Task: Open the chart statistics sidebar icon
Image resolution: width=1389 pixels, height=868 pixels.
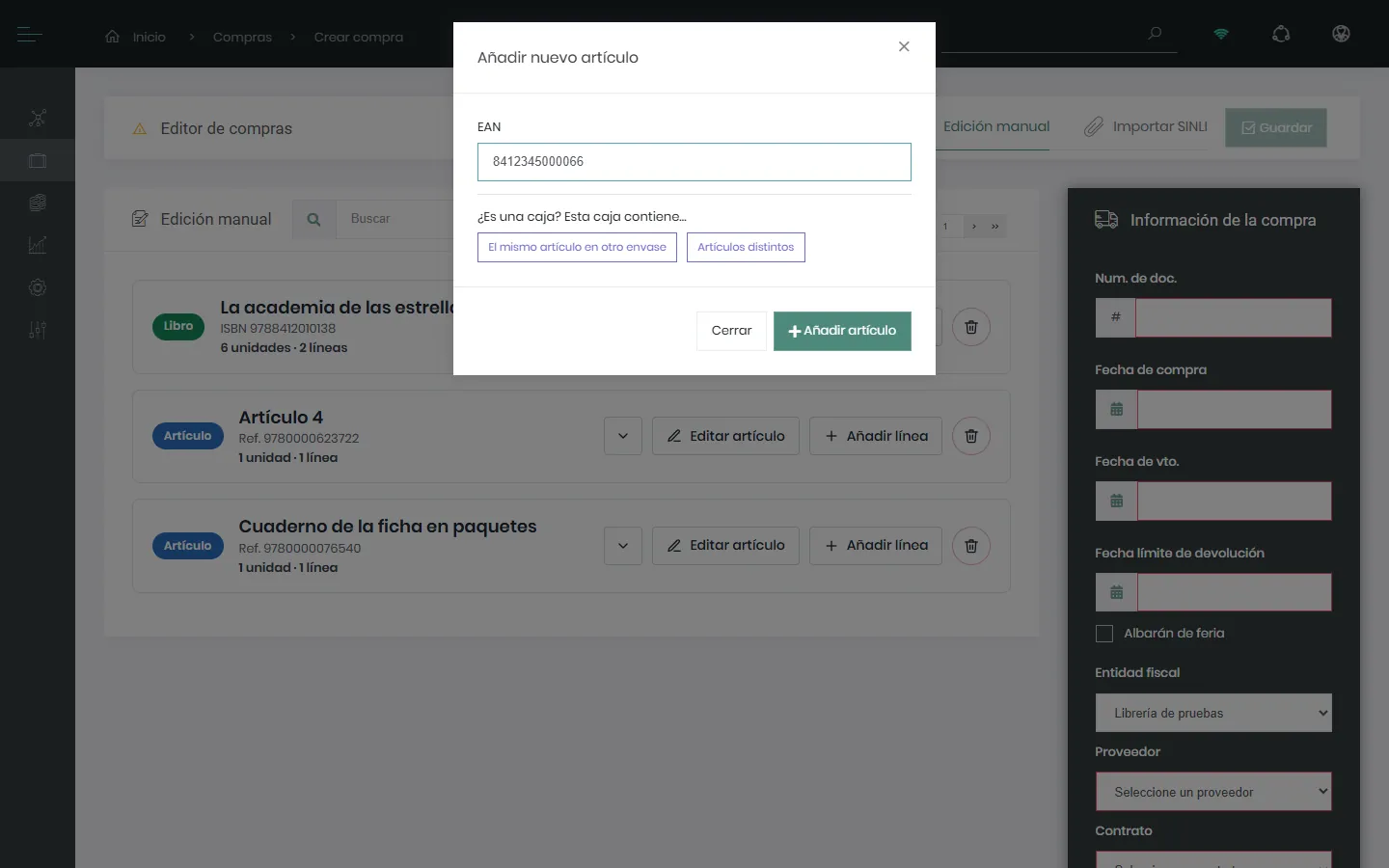Action: click(38, 245)
